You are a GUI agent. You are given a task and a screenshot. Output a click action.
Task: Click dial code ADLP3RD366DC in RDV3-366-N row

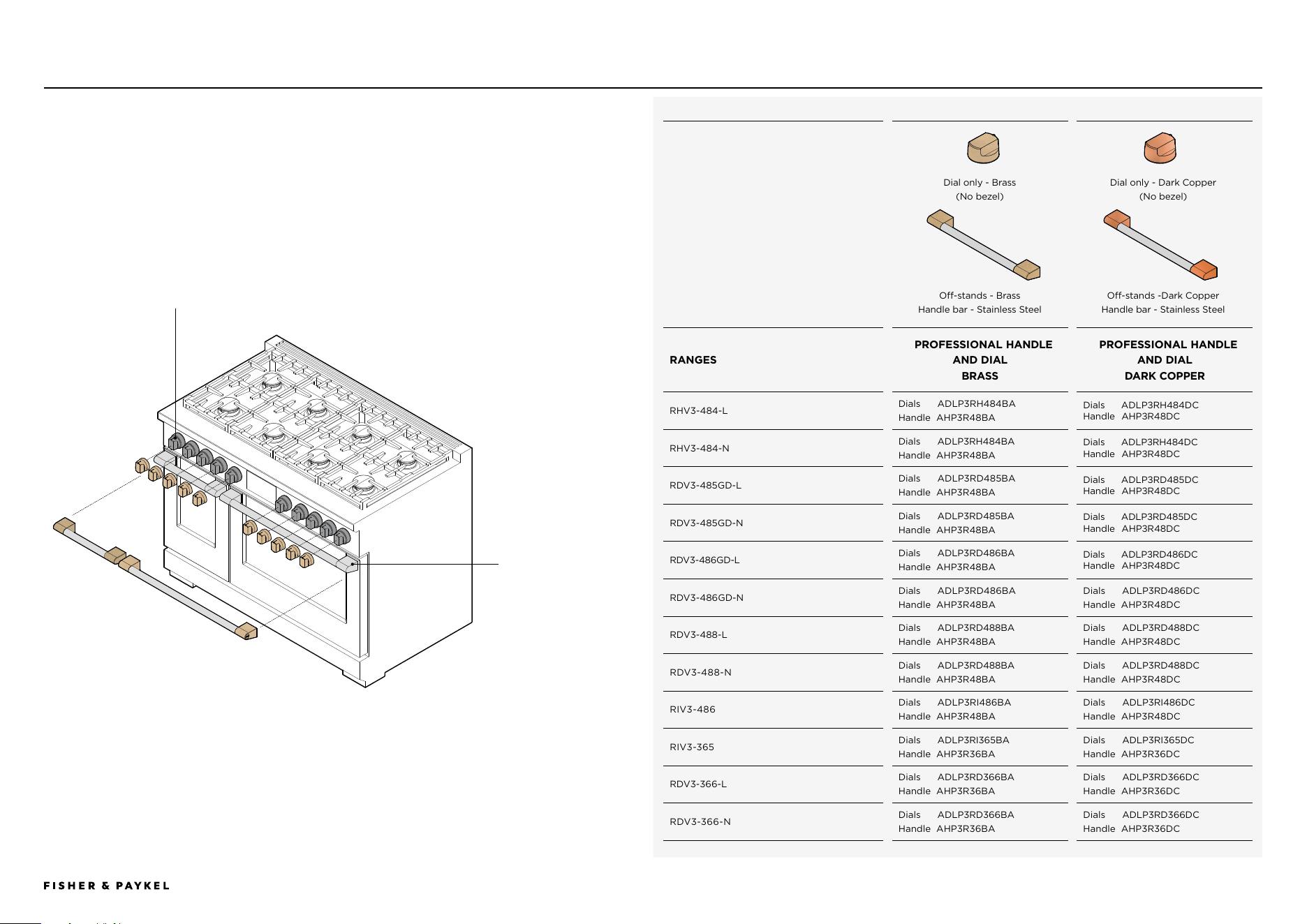[1160, 815]
